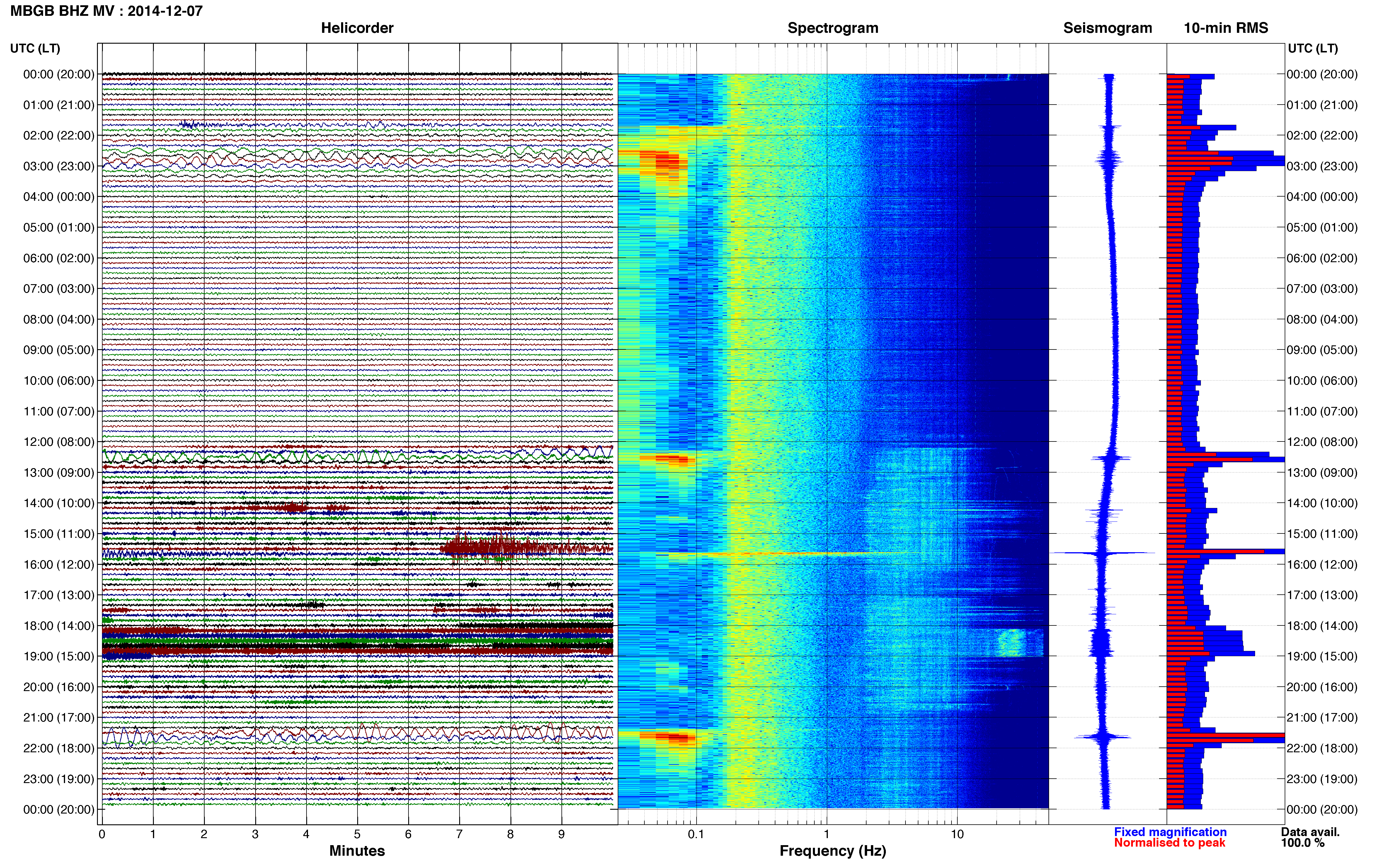
Task: Click the '1' frequency tick label
Action: coord(827,834)
